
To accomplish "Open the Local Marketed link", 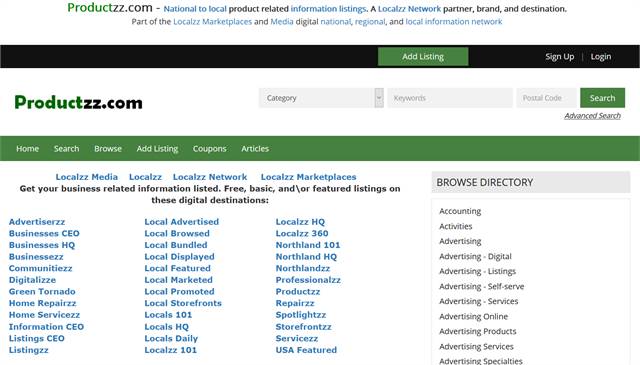I will coord(178,280).
